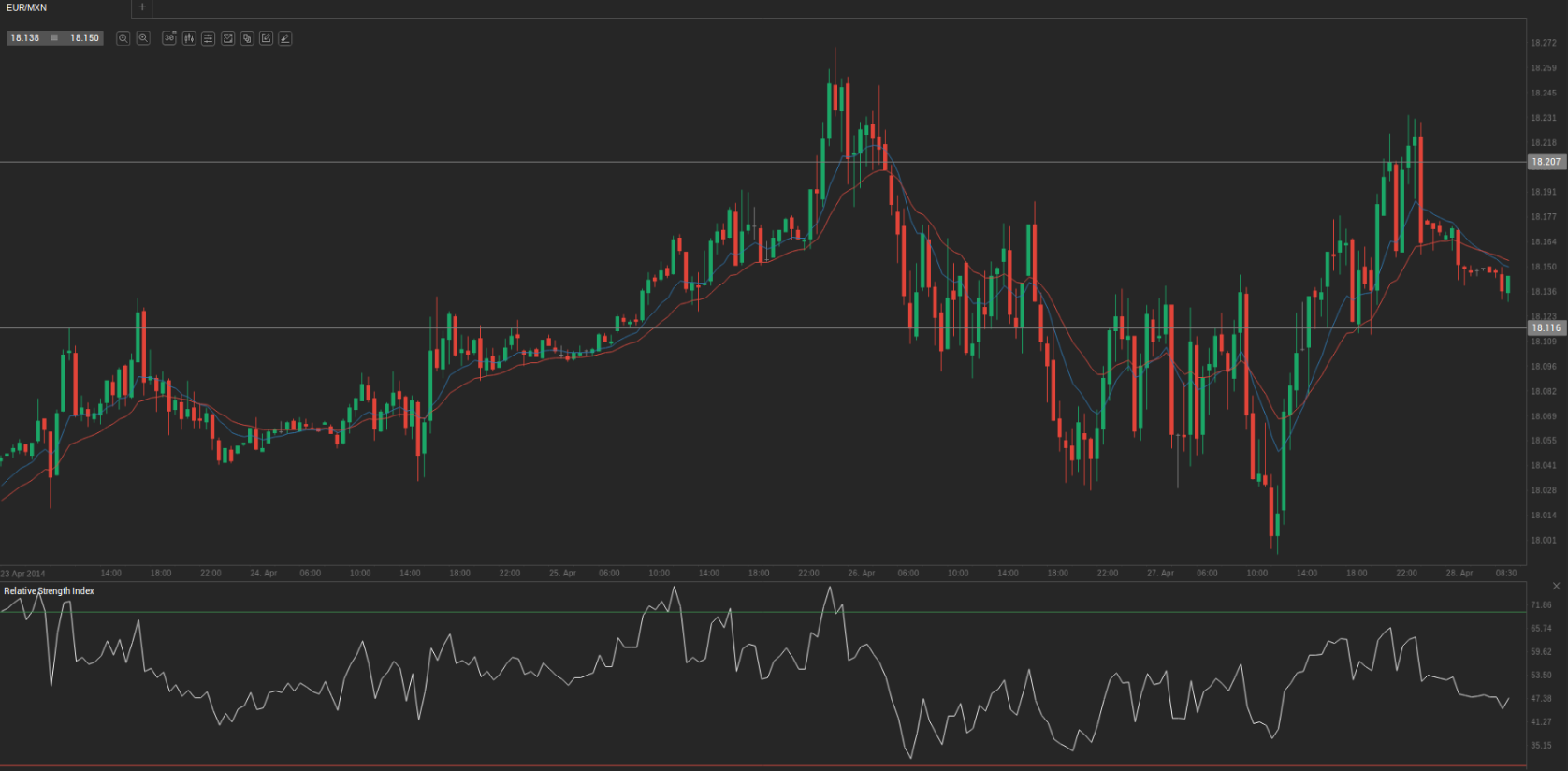The width and height of the screenshot is (1568, 771).
Task: Switch to the EUR/MXN chart tab
Action: (x=27, y=7)
